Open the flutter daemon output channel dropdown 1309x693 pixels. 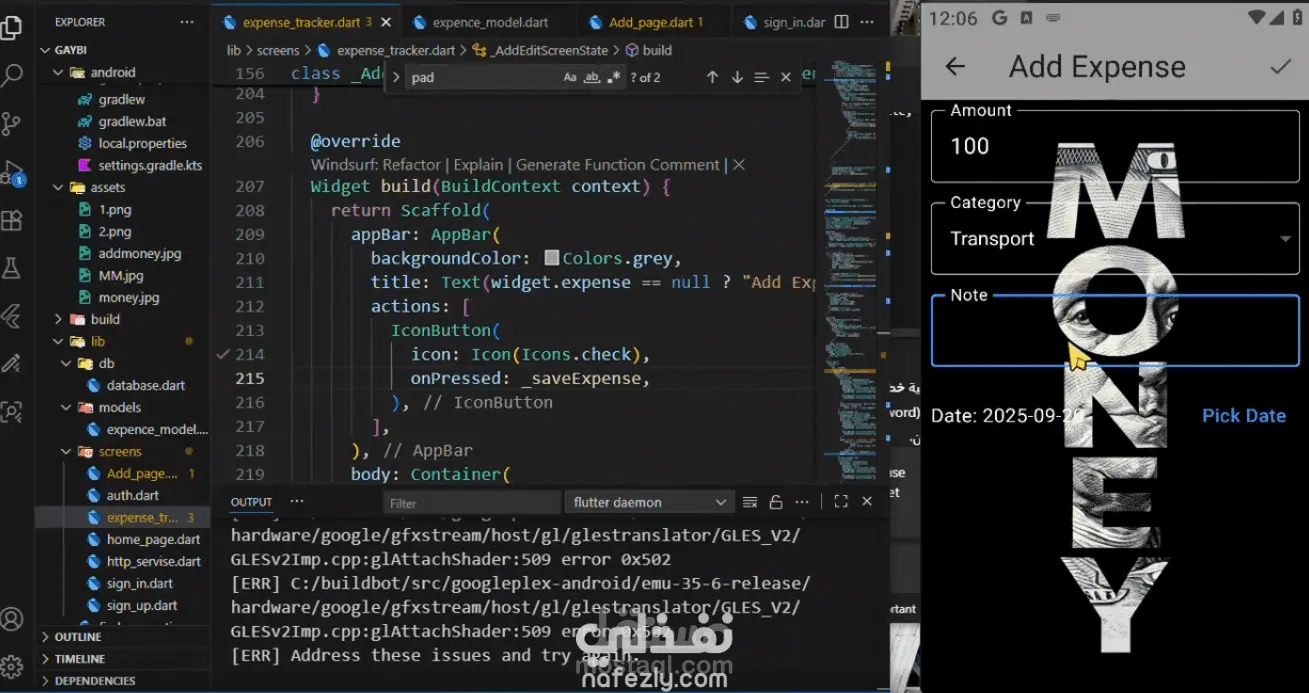[x=648, y=502]
